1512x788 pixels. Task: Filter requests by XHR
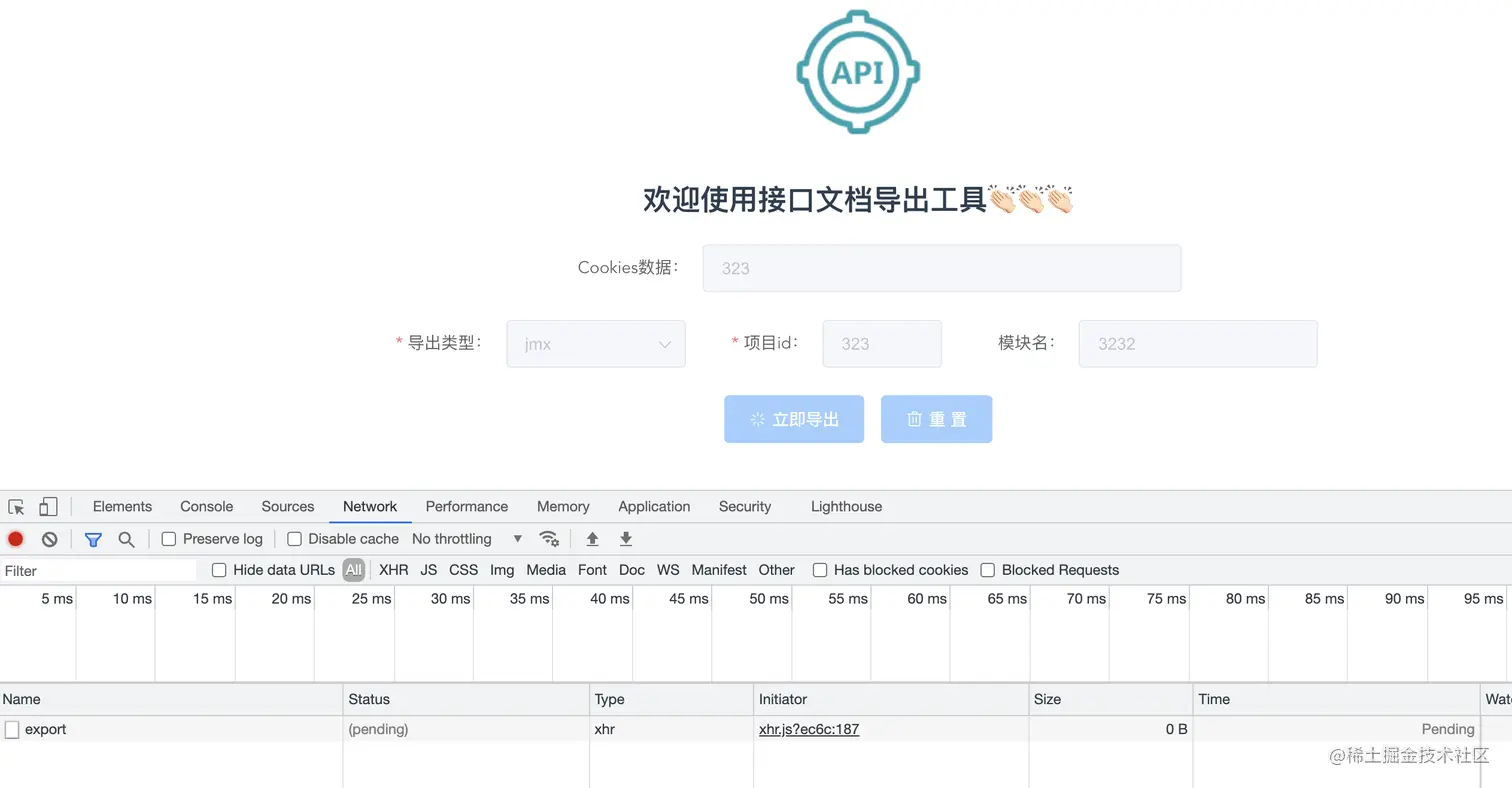tap(394, 570)
